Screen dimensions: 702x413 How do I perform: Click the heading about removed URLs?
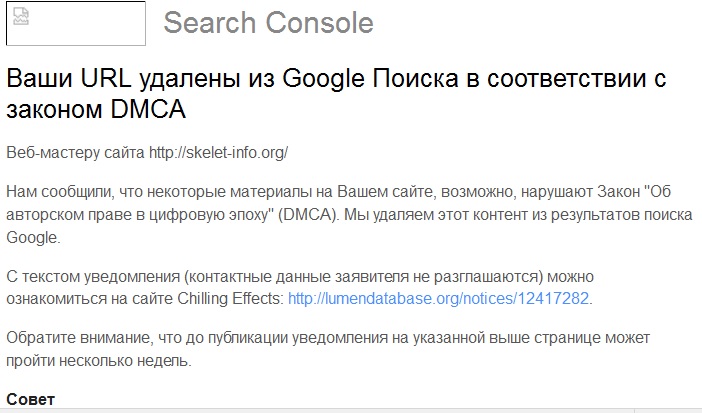pyautogui.click(x=335, y=93)
